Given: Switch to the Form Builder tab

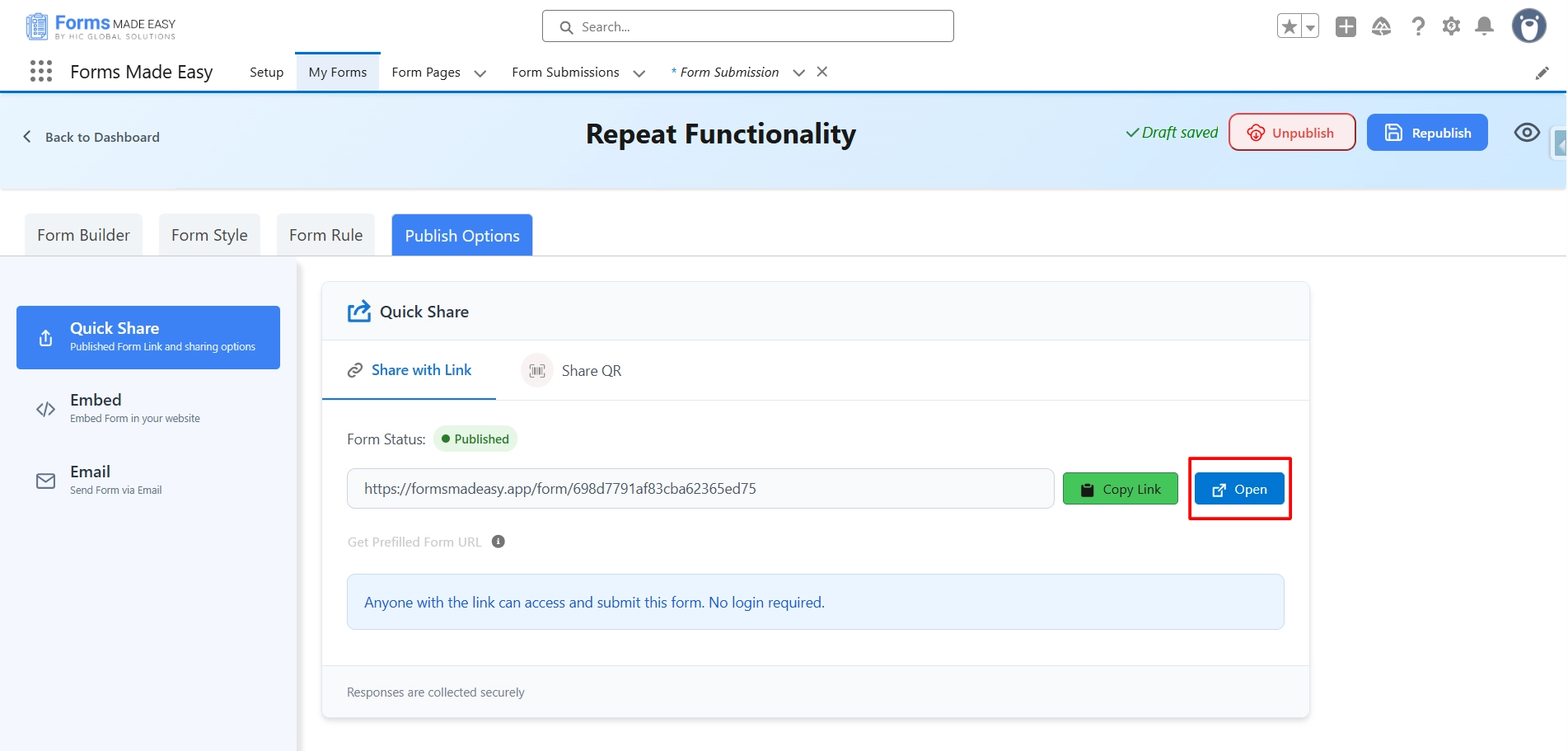Looking at the screenshot, I should point(83,236).
